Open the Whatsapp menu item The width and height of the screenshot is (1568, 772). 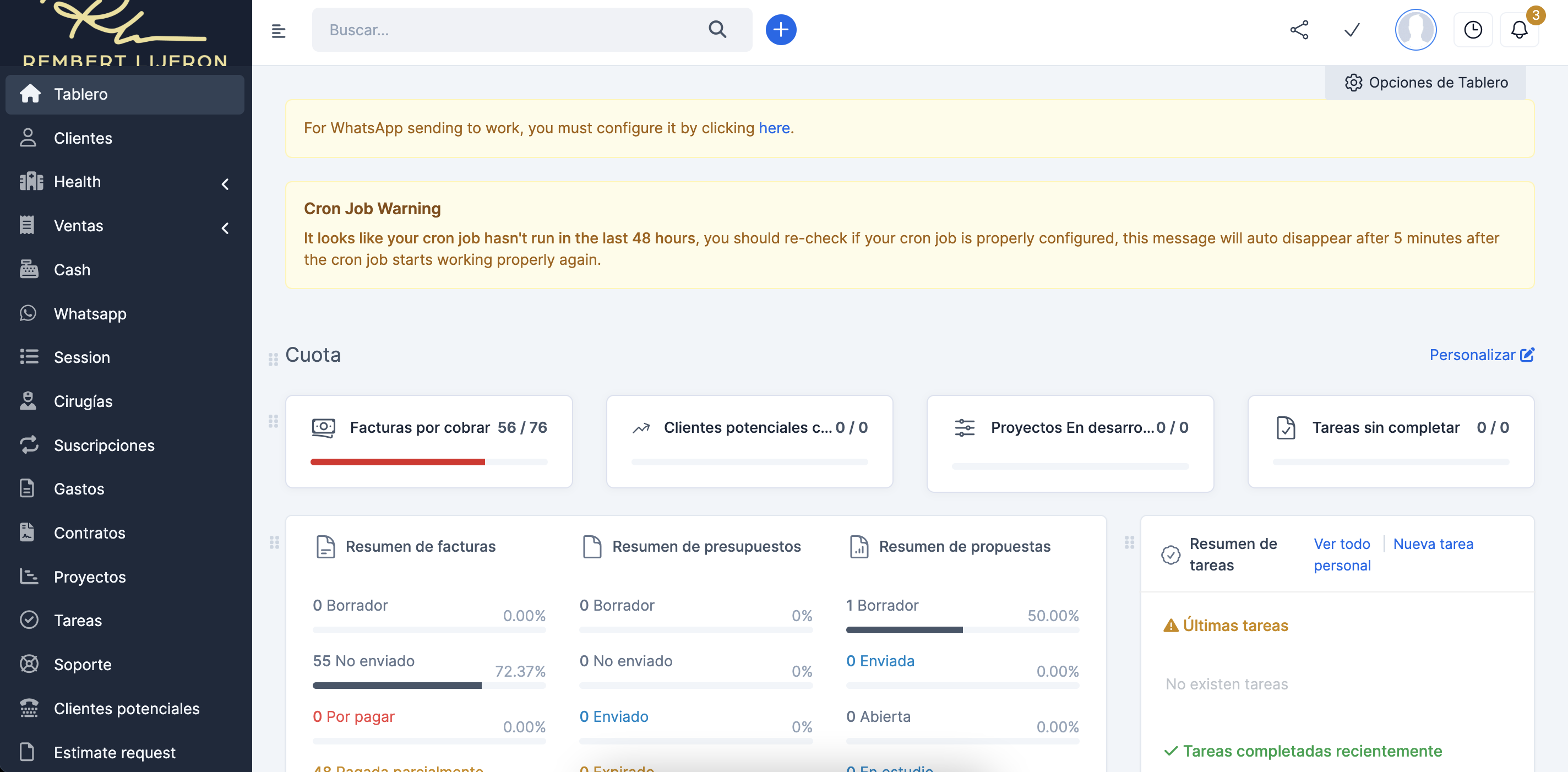click(x=125, y=313)
